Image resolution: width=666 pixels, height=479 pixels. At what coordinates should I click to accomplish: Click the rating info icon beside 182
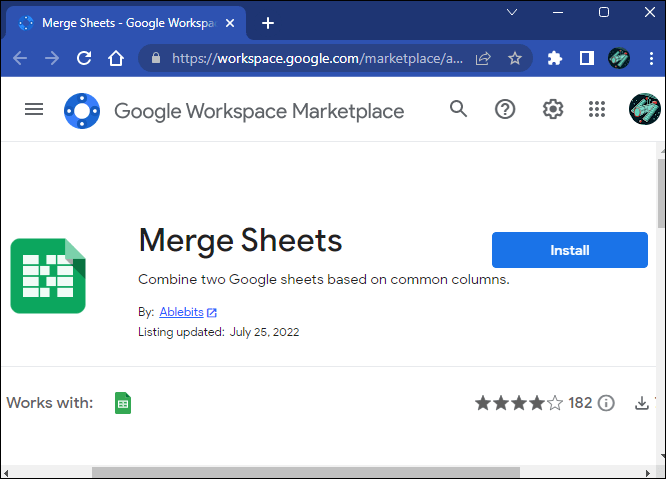[x=606, y=403]
